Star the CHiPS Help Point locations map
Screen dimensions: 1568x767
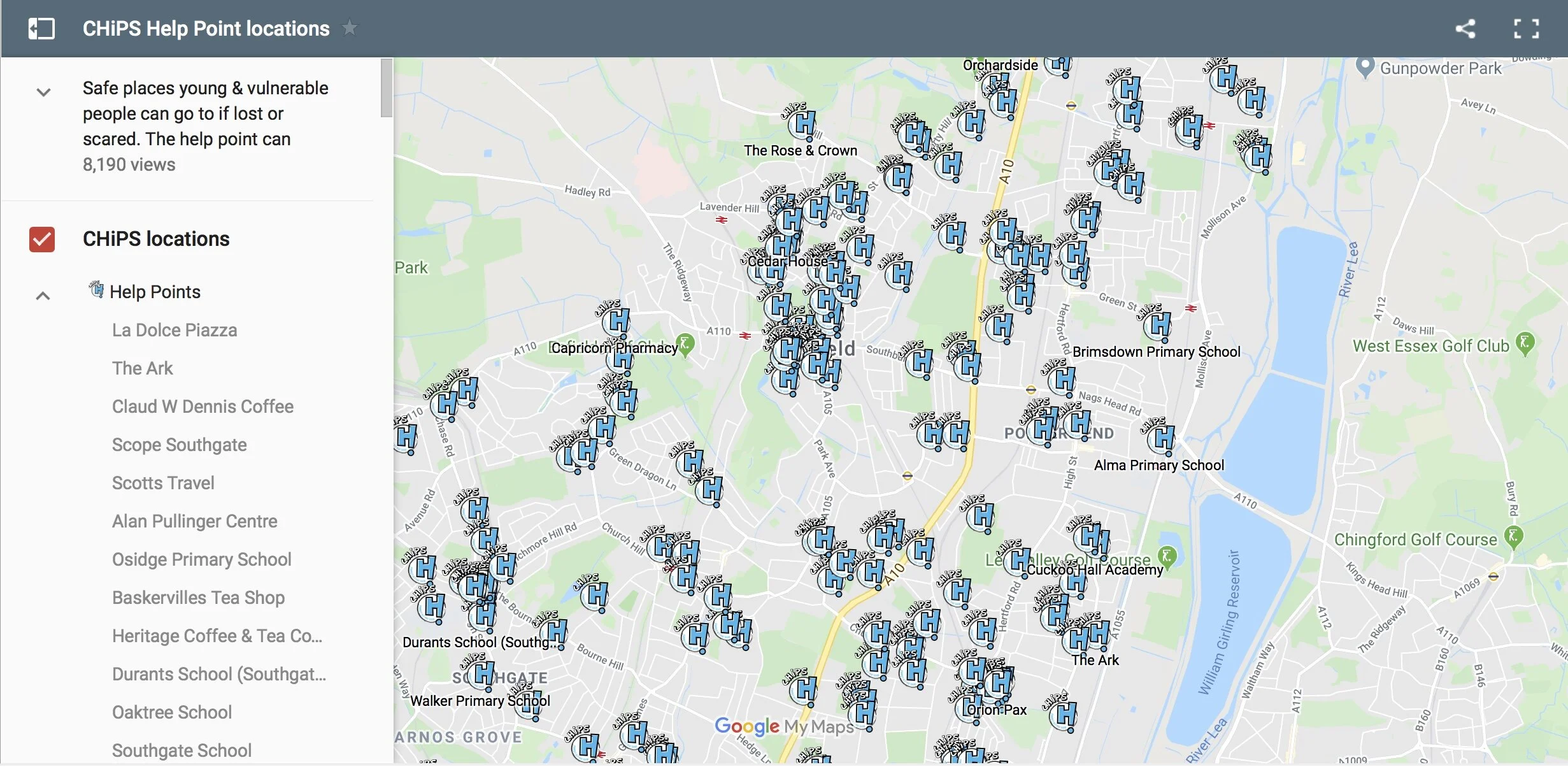(x=350, y=28)
